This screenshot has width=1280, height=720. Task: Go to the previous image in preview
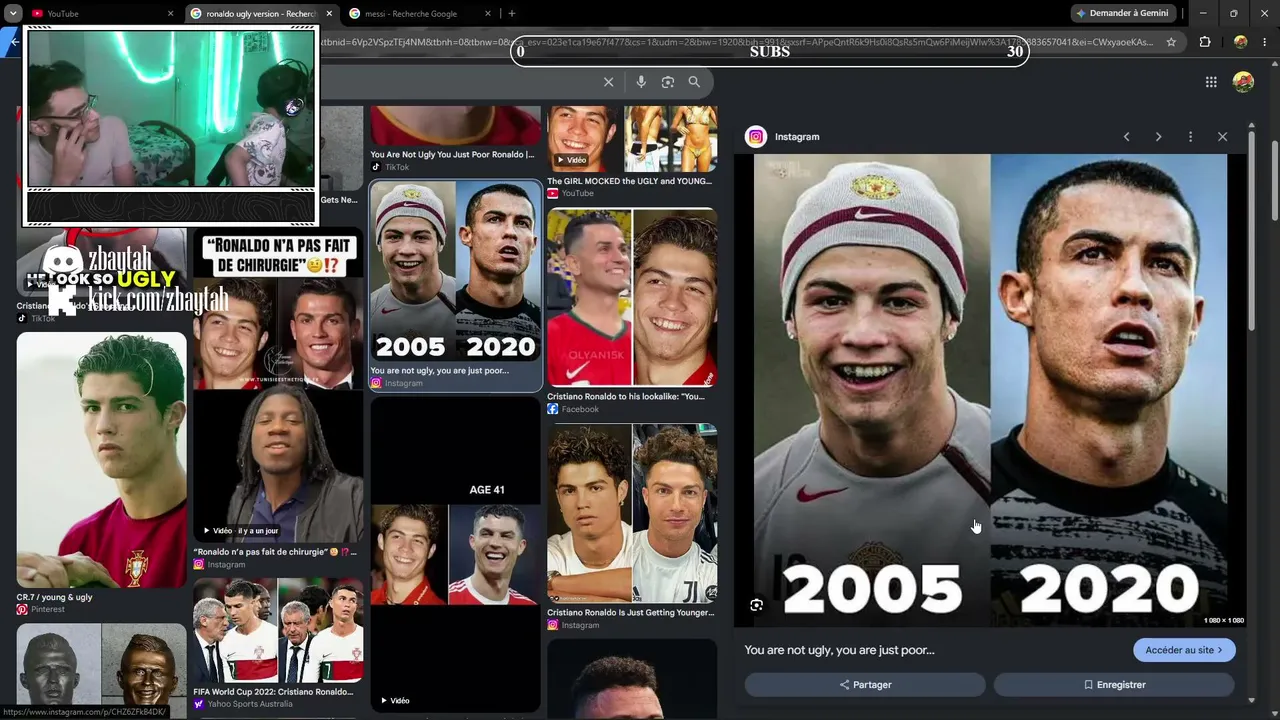click(x=1126, y=137)
